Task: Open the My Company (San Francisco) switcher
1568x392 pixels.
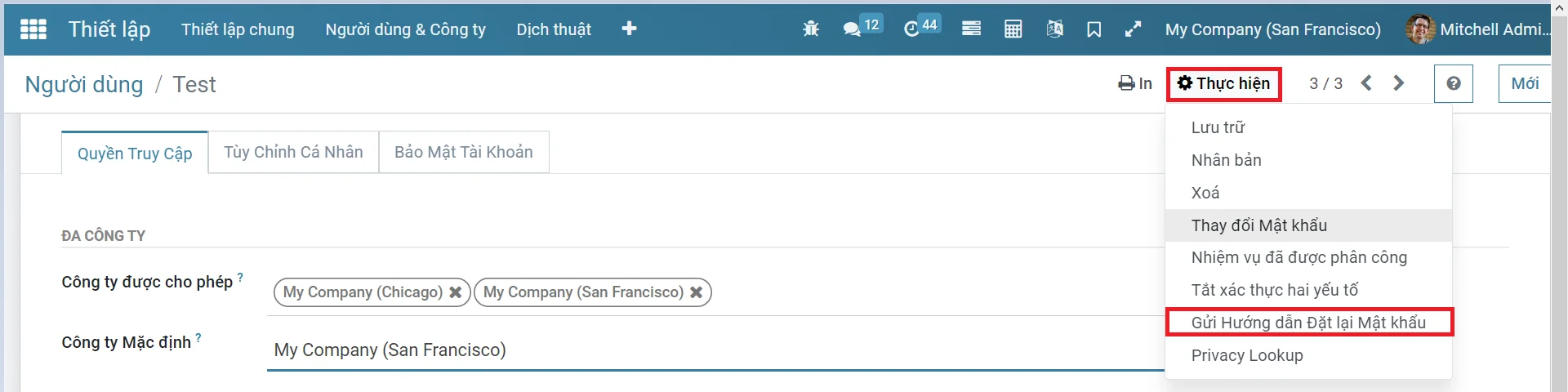Action: point(1272,29)
